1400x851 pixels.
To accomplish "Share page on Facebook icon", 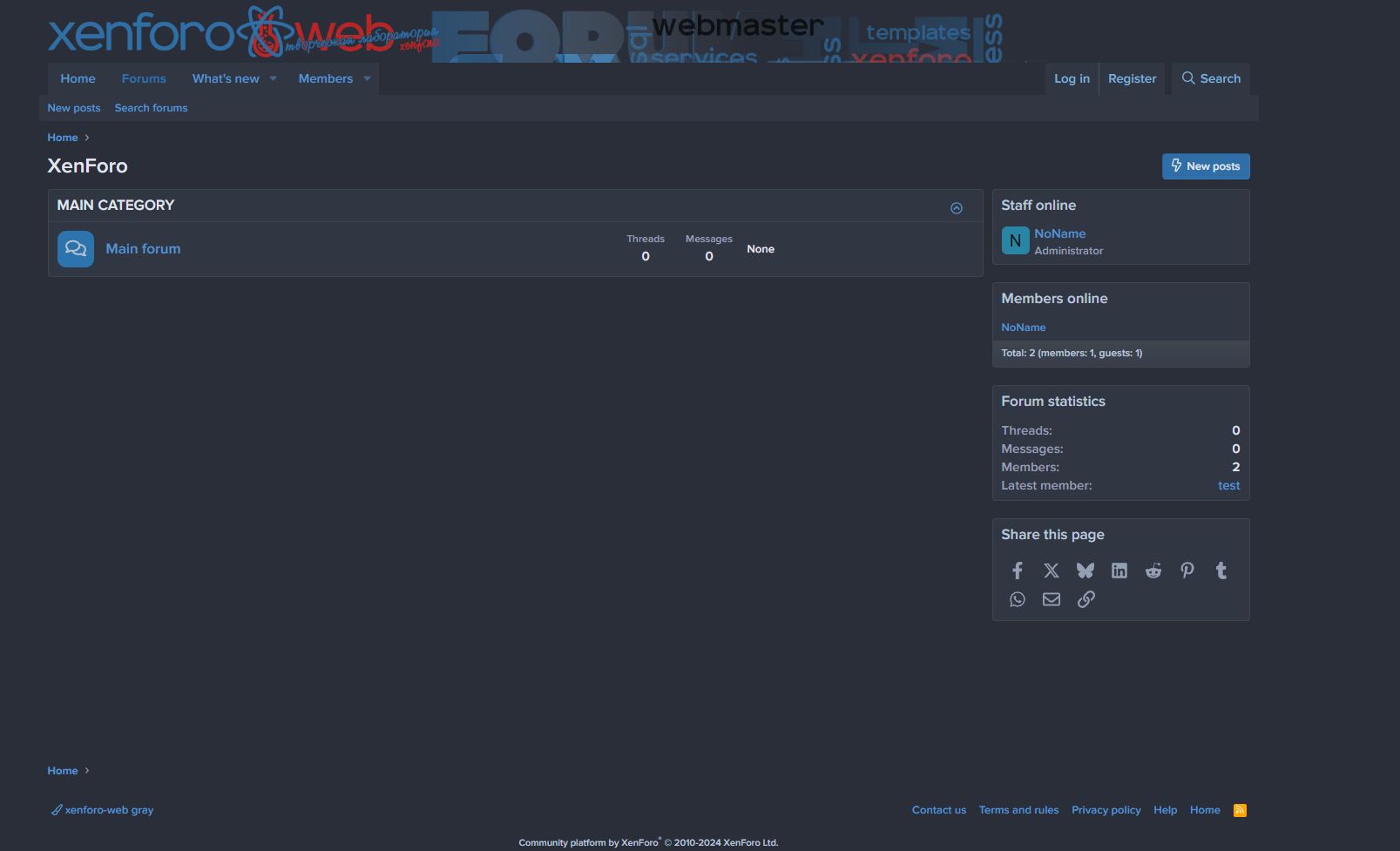I will point(1017,571).
